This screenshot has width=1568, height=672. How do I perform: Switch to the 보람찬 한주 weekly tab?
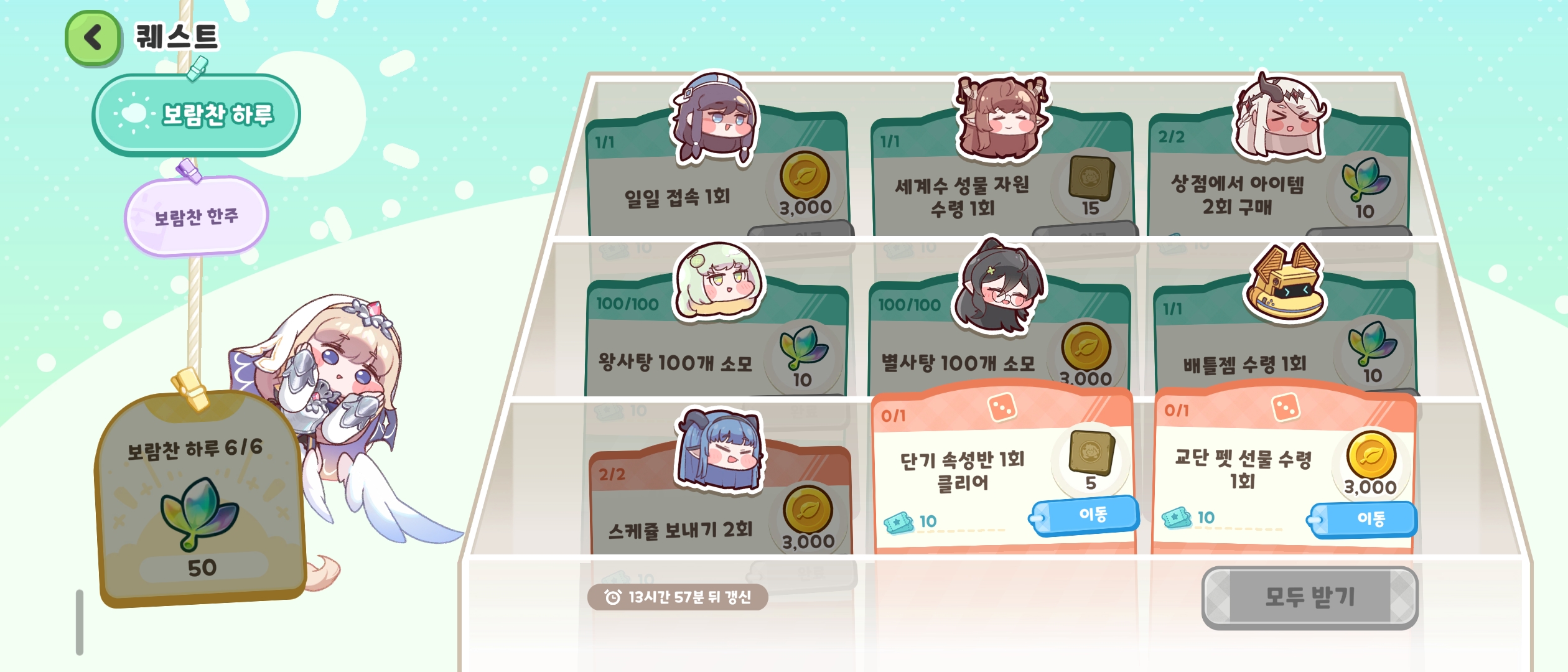(196, 217)
